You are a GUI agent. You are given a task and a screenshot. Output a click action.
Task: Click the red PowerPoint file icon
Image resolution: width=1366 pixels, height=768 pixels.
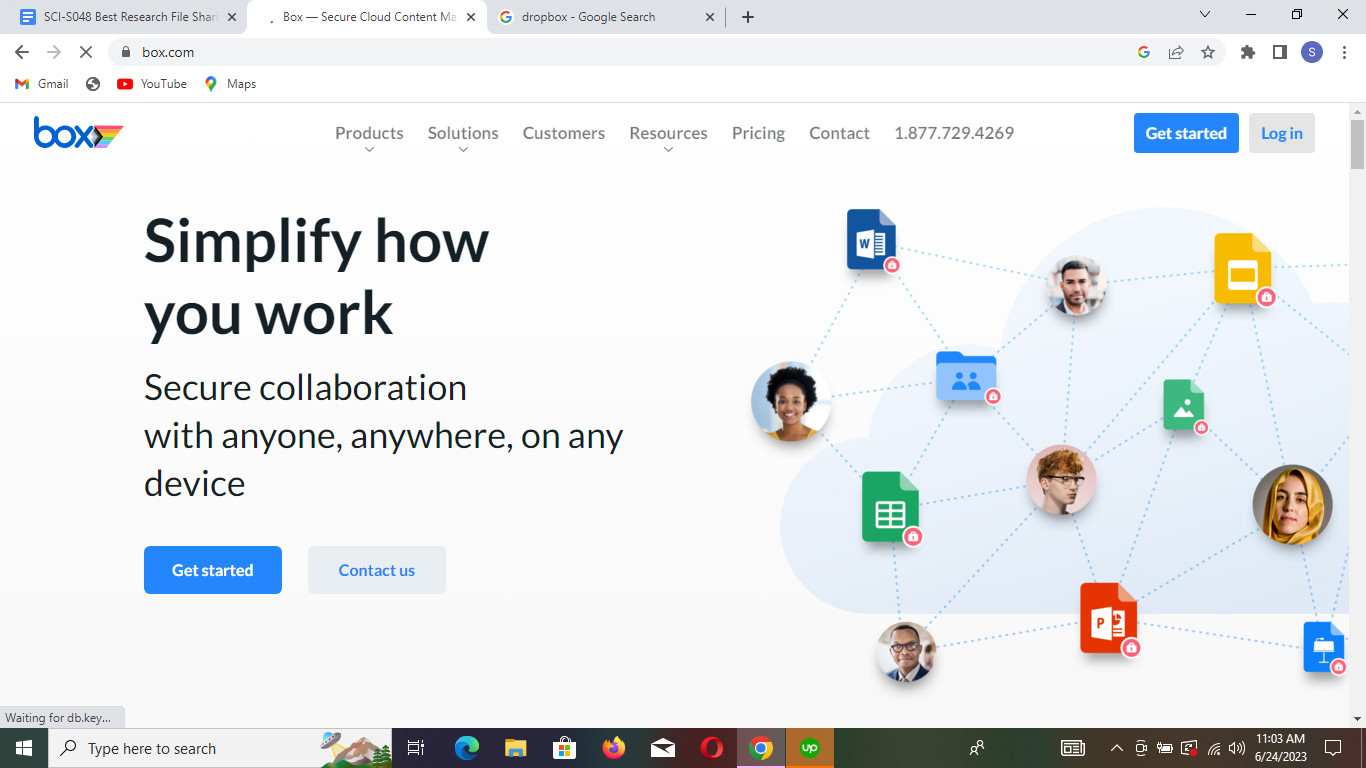coord(1108,618)
